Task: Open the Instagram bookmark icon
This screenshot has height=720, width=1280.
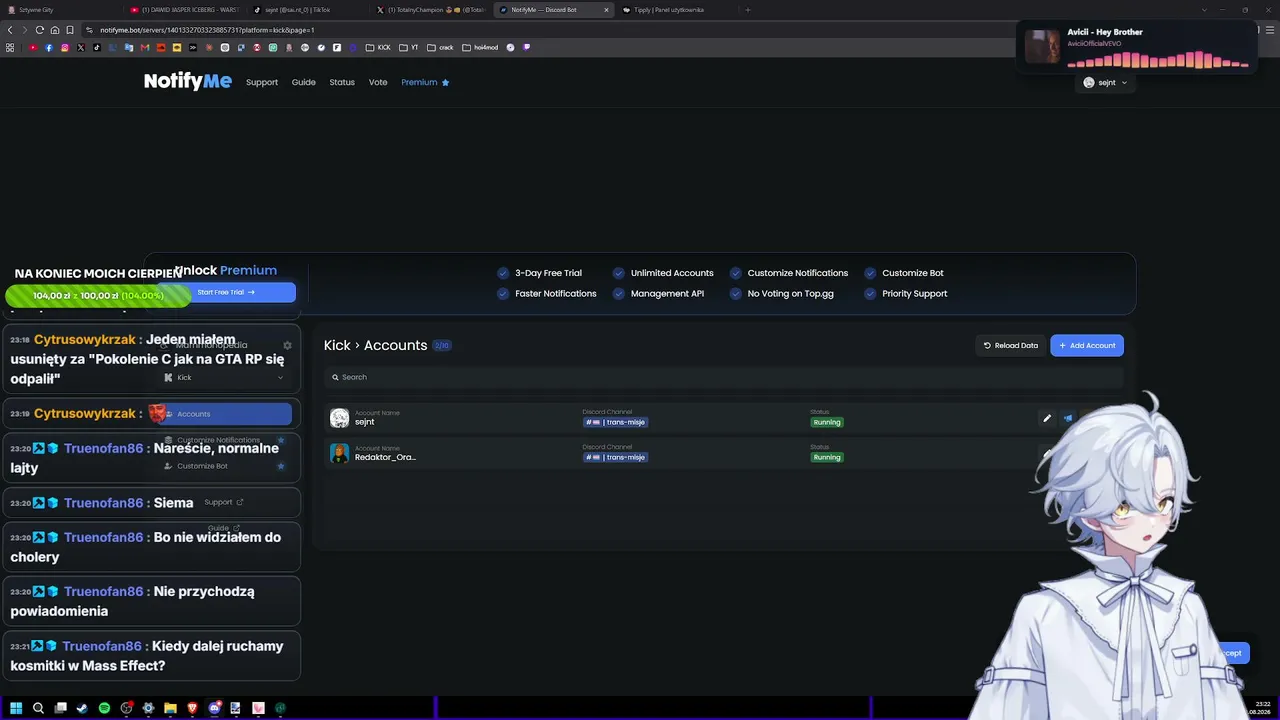Action: click(65, 47)
